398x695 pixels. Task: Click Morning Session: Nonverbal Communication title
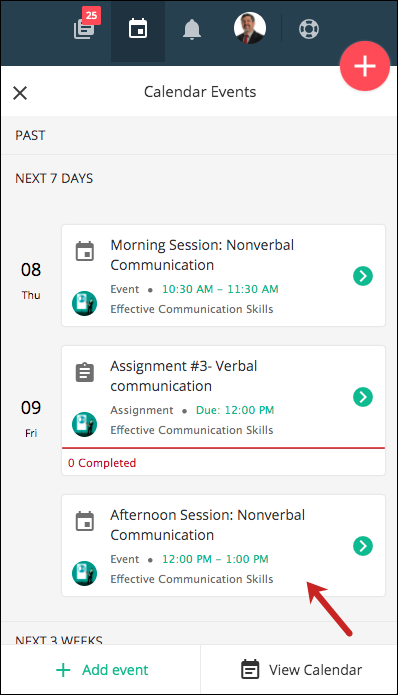pos(202,255)
